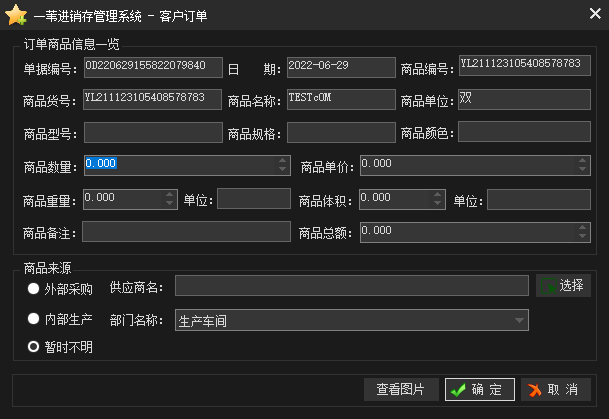Focus the empty 商品型号 input field
The height and width of the screenshot is (419, 609).
click(x=153, y=132)
